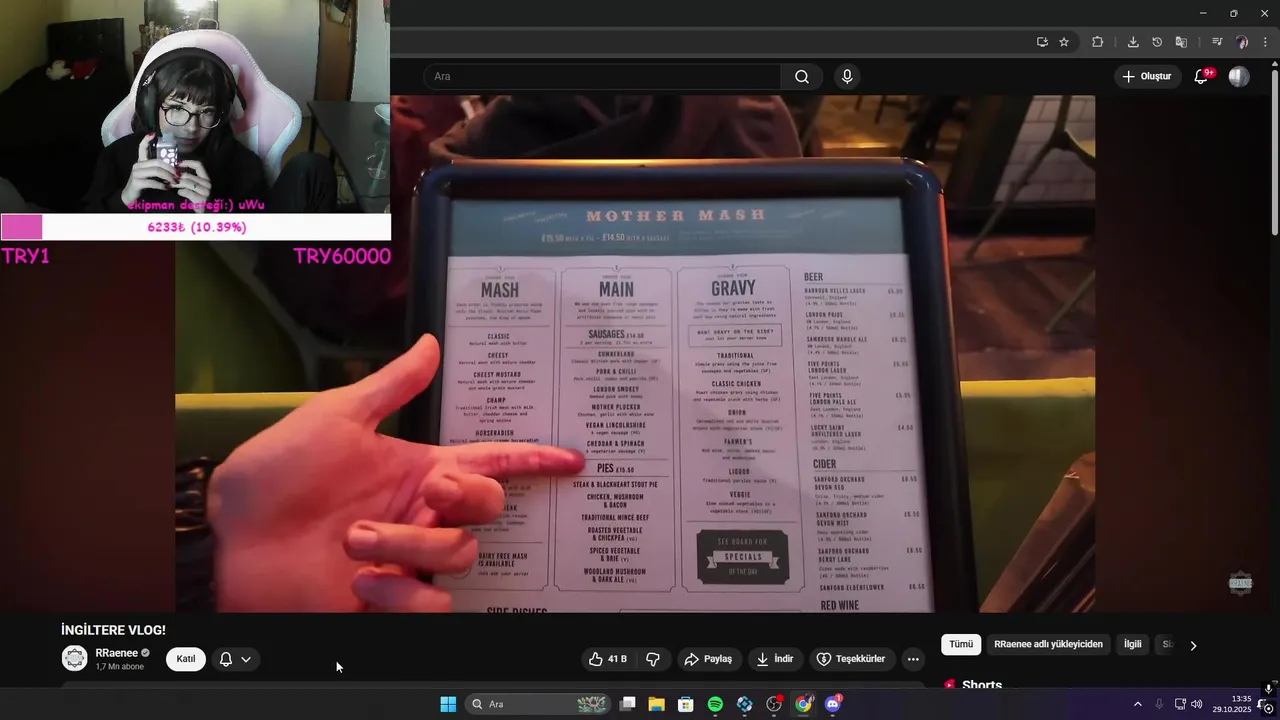Dislike the İNGİLTERE VLOG video
The image size is (1280, 720).
[653, 659]
